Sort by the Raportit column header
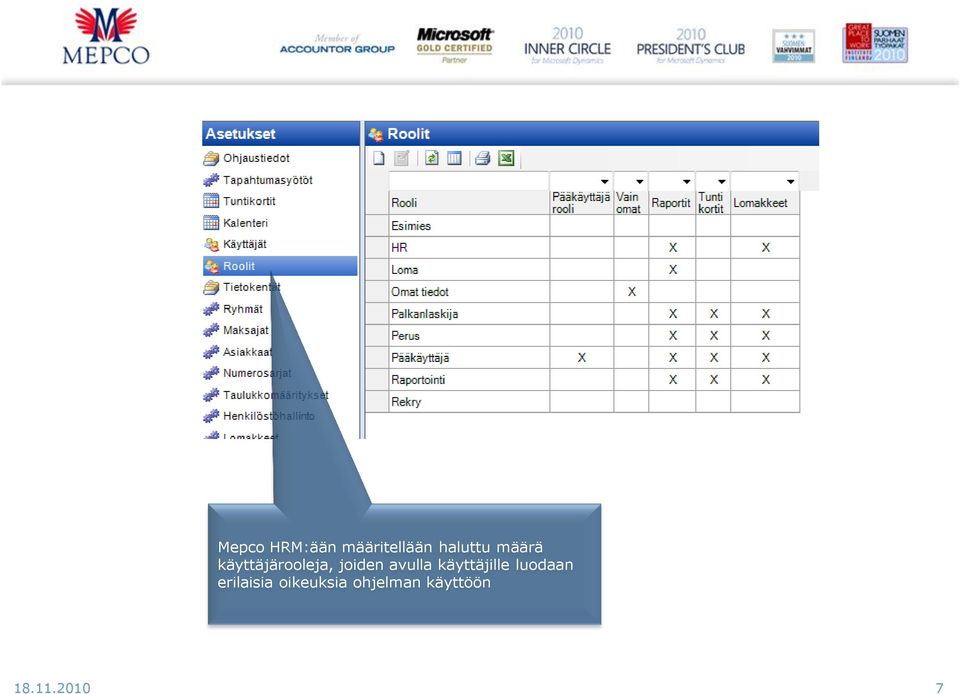 pyautogui.click(x=672, y=203)
